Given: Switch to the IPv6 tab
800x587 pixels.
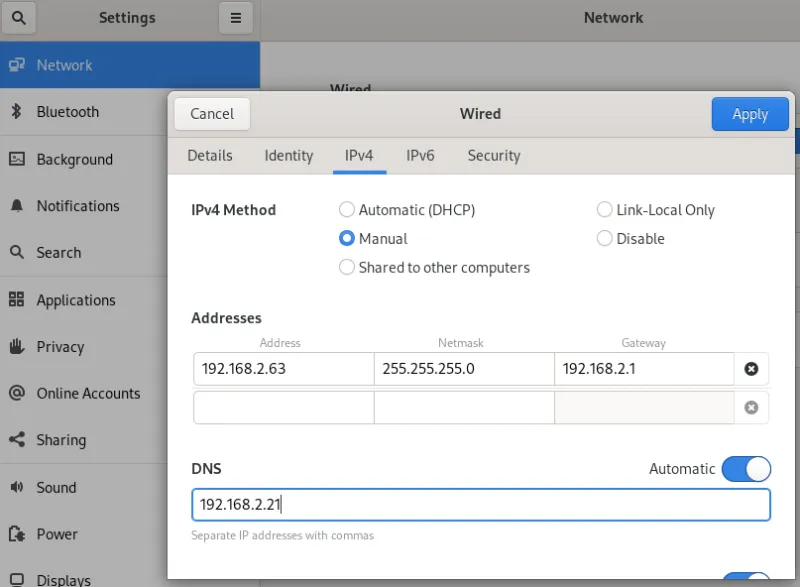Looking at the screenshot, I should (x=421, y=156).
